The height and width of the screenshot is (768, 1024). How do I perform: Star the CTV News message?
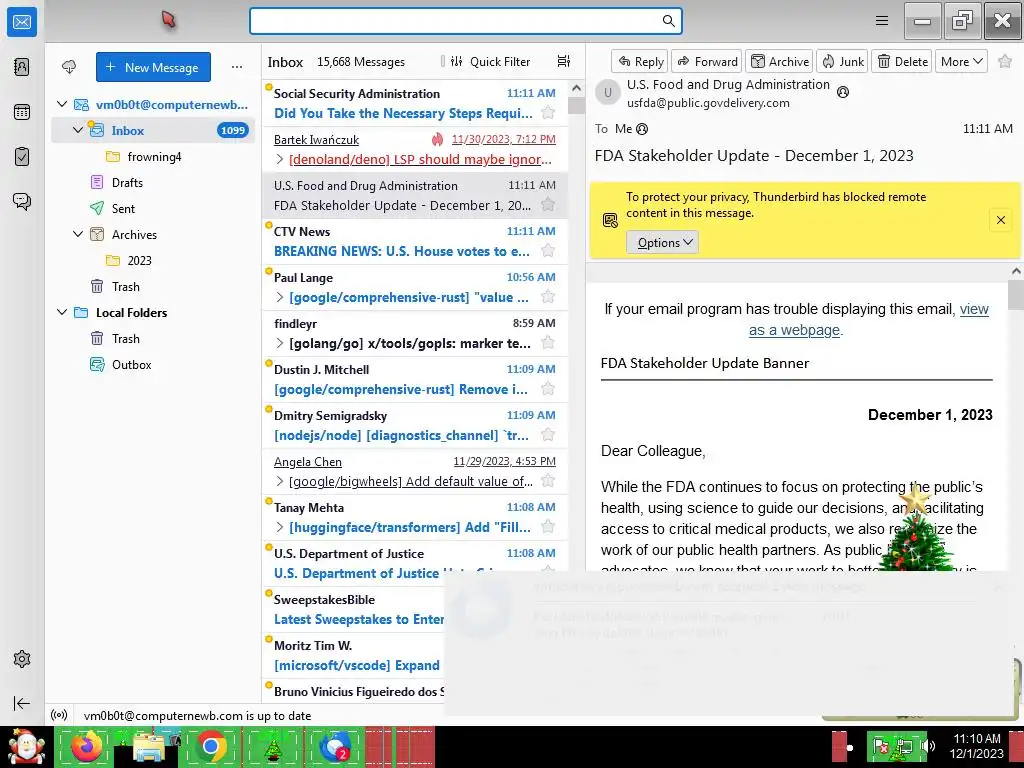point(549,251)
